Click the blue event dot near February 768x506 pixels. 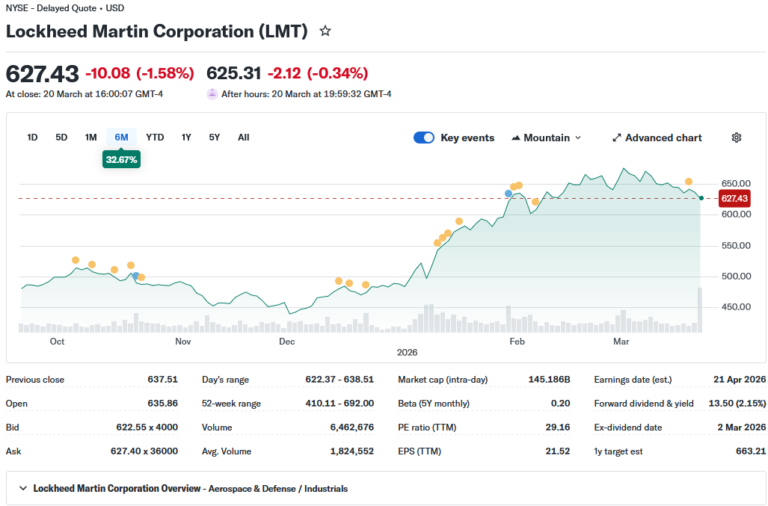point(509,192)
